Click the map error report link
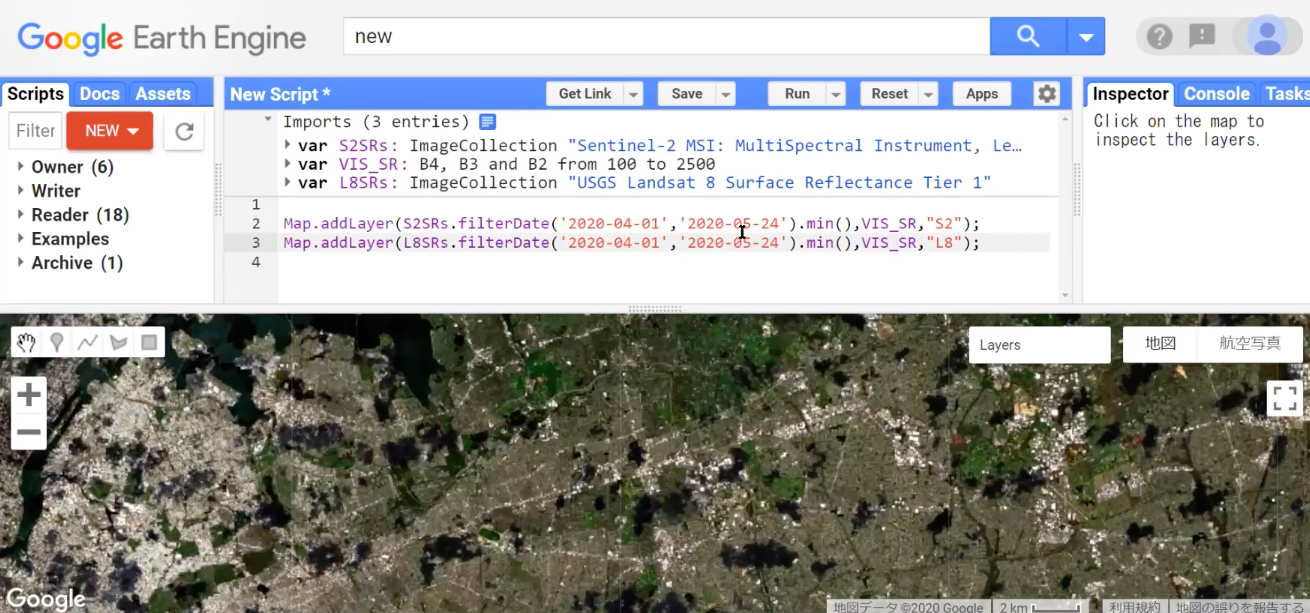 (x=1240, y=606)
